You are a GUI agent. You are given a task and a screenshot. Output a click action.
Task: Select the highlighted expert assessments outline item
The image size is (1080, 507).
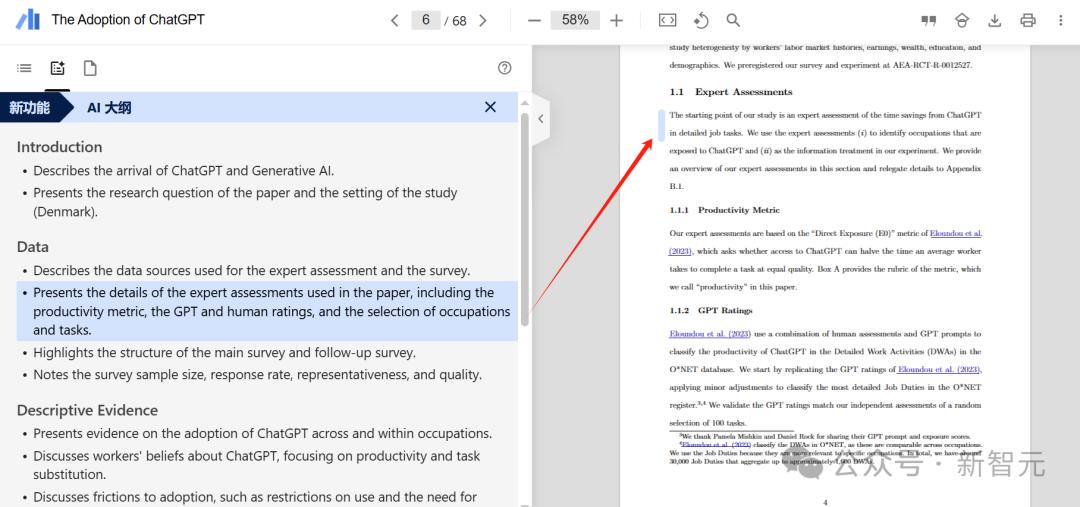tap(270, 311)
